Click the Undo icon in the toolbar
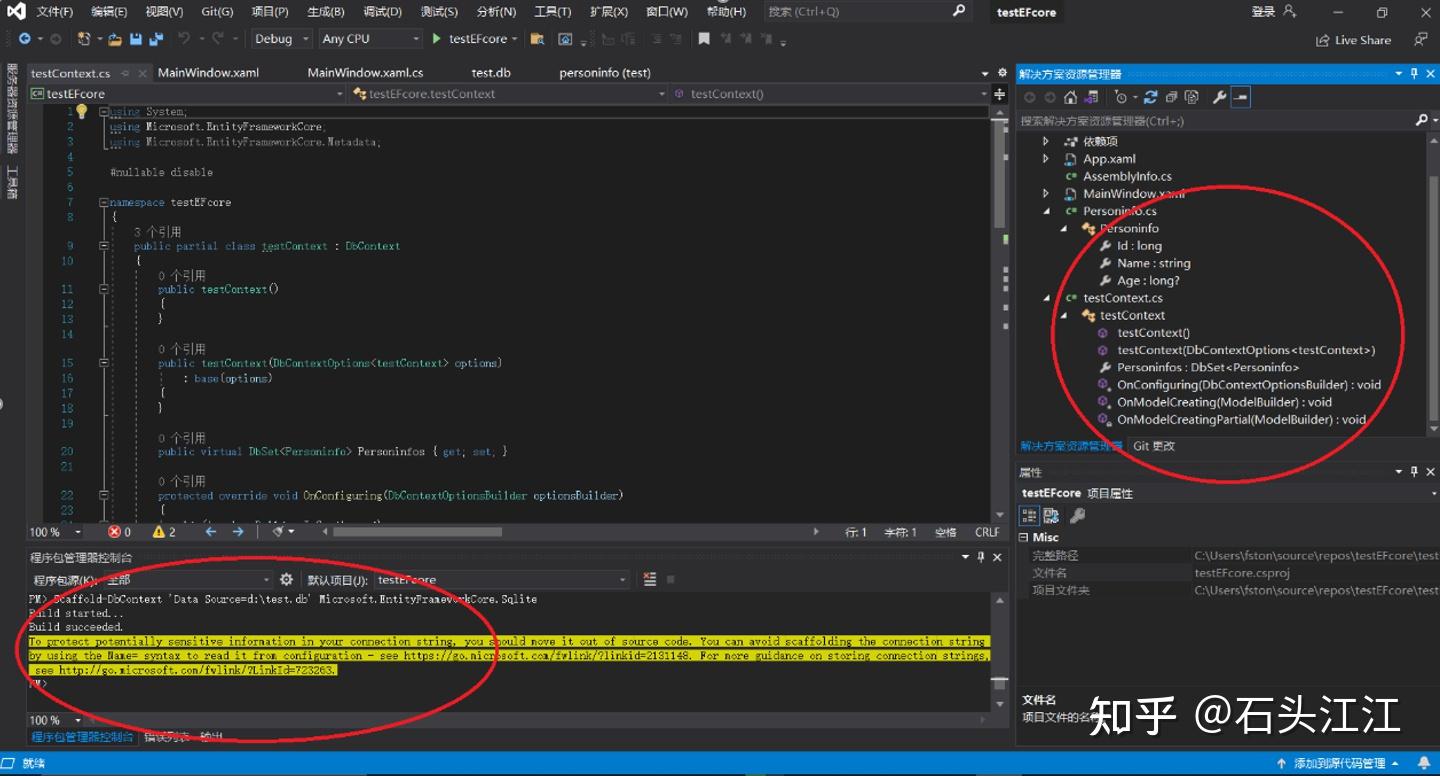The image size is (1440, 776). pos(185,38)
